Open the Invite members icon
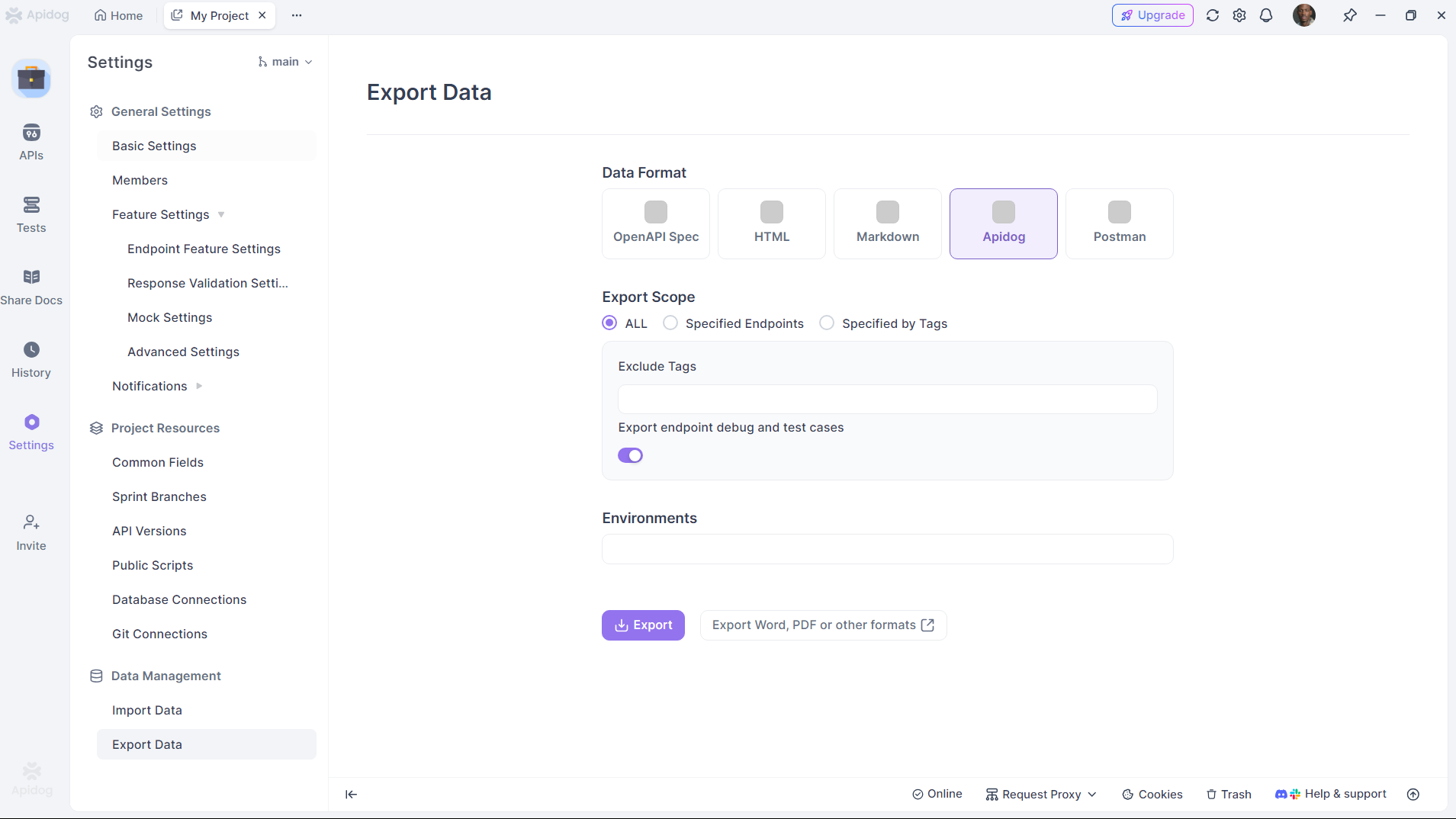This screenshot has height=819, width=1456. tap(31, 532)
